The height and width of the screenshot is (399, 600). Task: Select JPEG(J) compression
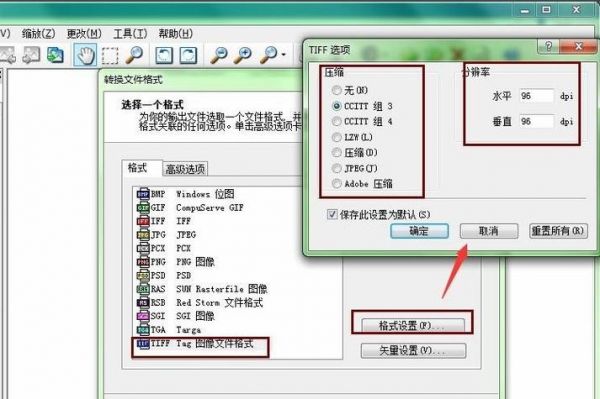336,168
